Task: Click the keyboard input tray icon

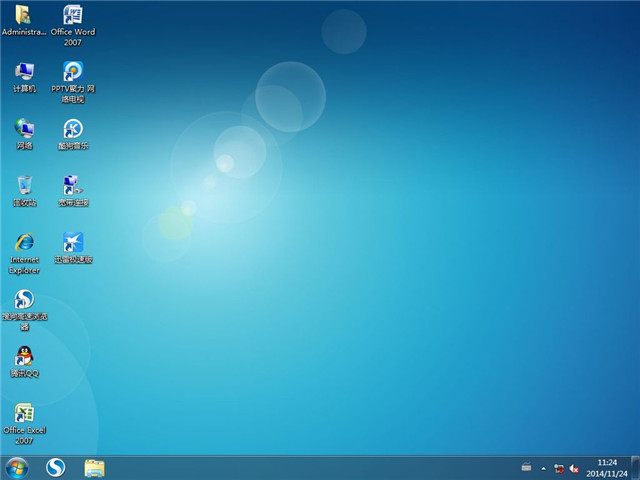Action: tap(527, 467)
